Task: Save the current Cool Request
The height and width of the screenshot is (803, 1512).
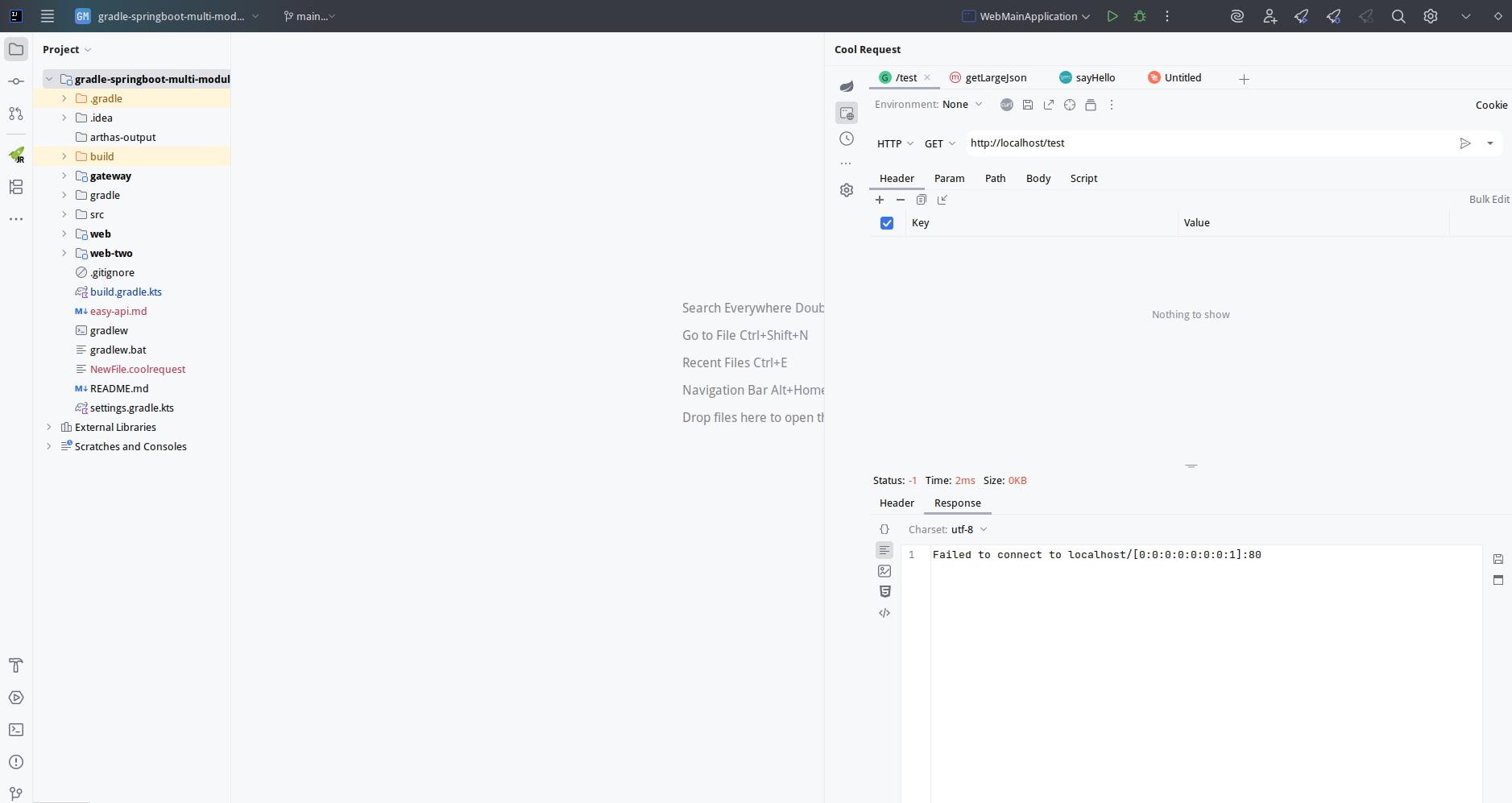Action: point(1028,105)
